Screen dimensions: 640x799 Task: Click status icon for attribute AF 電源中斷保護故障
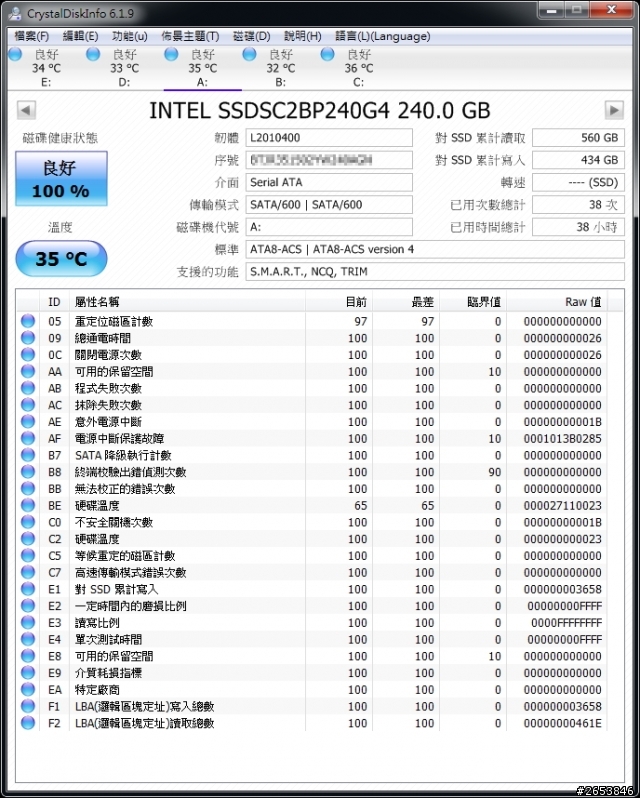[x=28, y=438]
